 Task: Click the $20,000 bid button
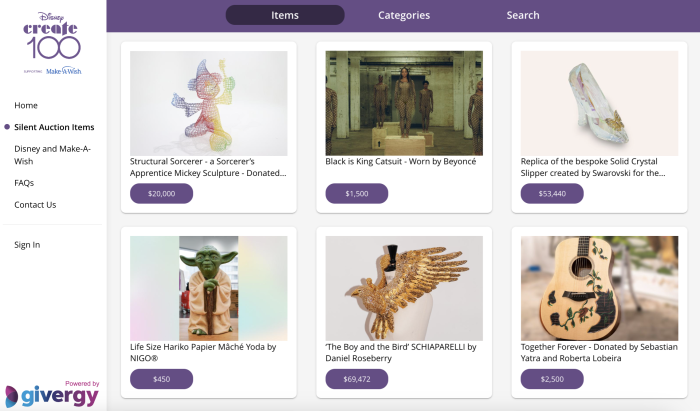point(161,194)
